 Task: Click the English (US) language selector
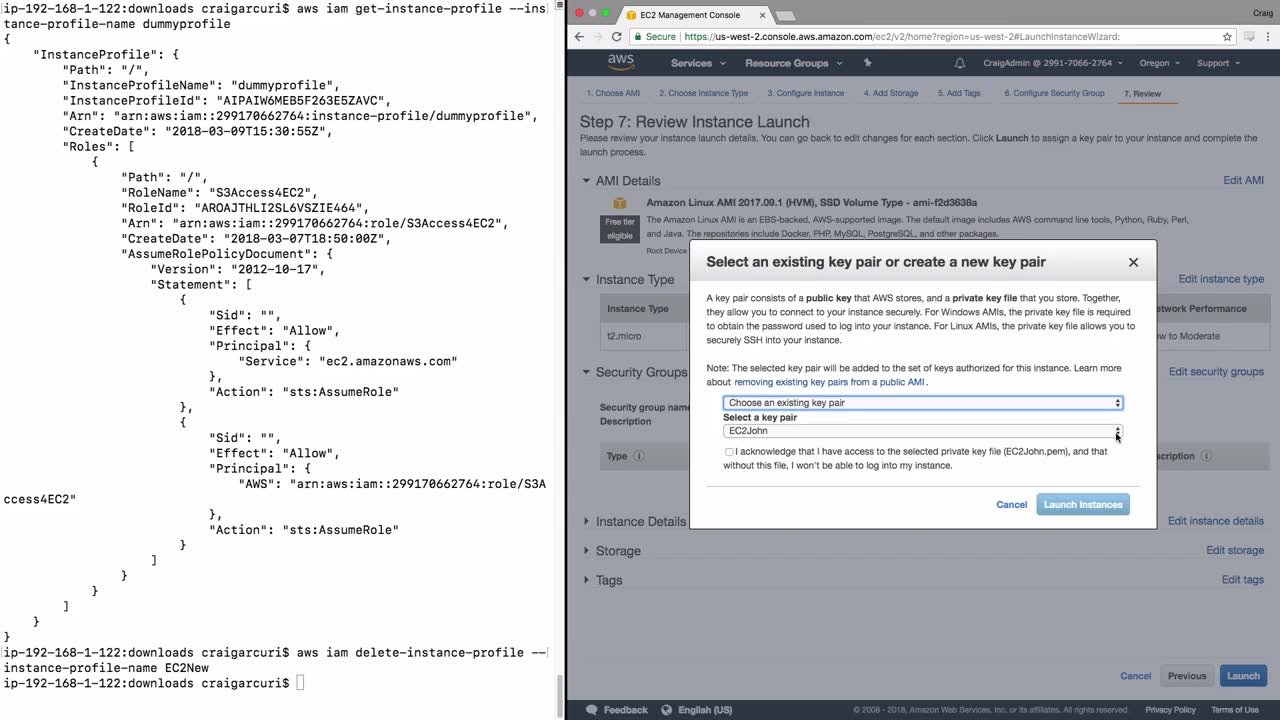pos(705,710)
